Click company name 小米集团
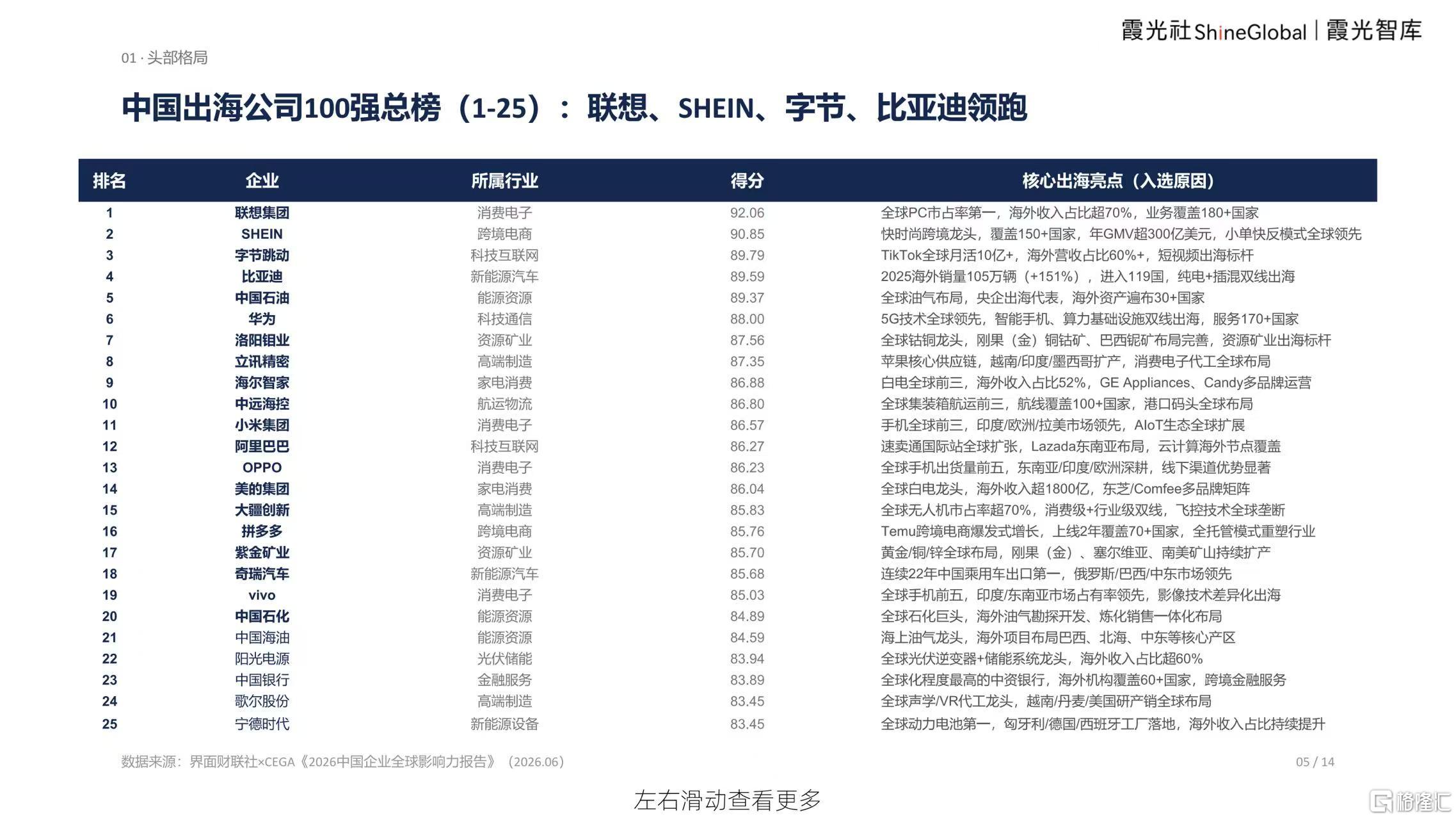Viewport: 1456px width, 819px height. [262, 425]
